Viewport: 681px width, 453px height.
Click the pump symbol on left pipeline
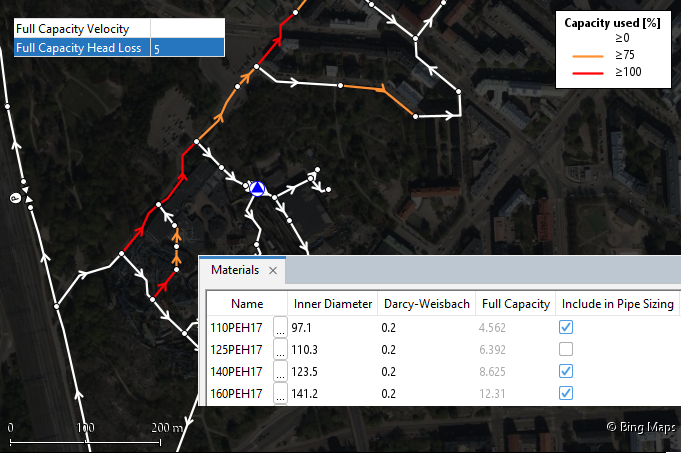(x=17, y=198)
